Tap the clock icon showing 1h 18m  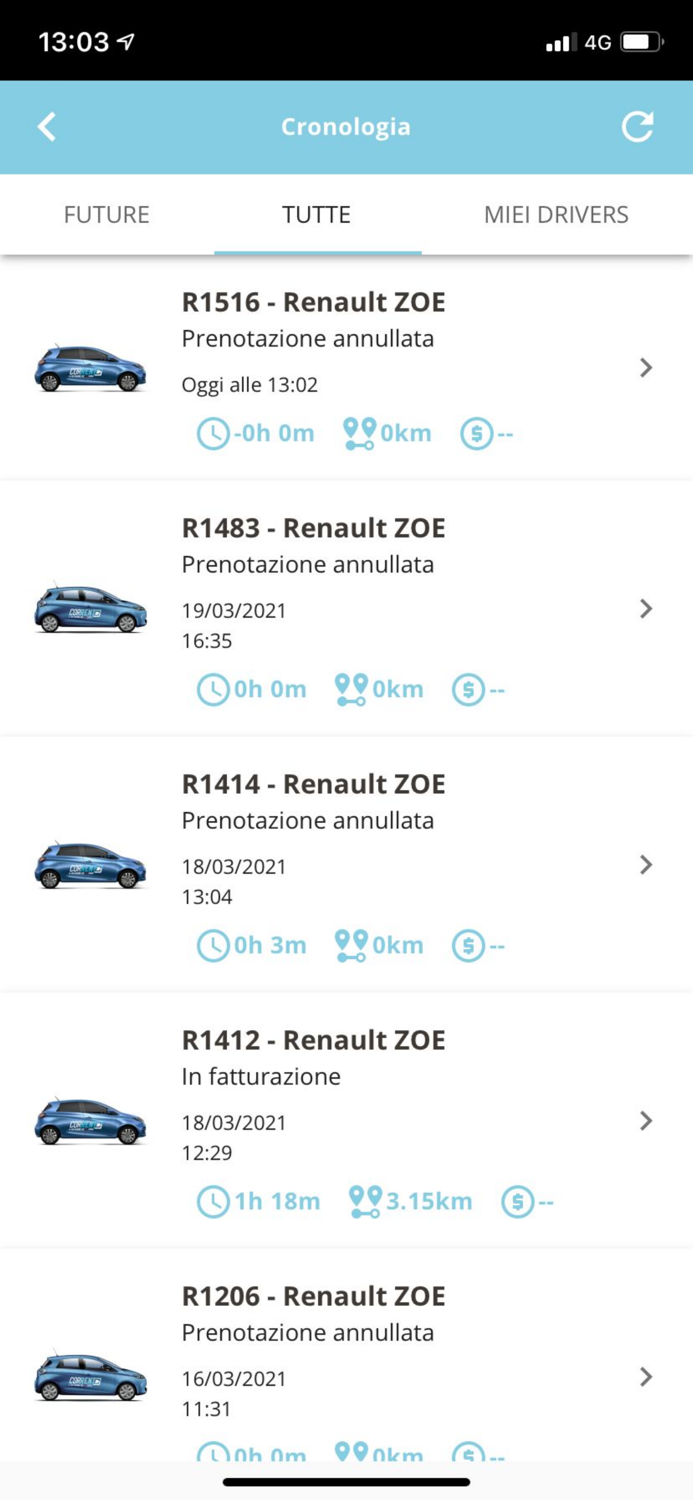(213, 1200)
